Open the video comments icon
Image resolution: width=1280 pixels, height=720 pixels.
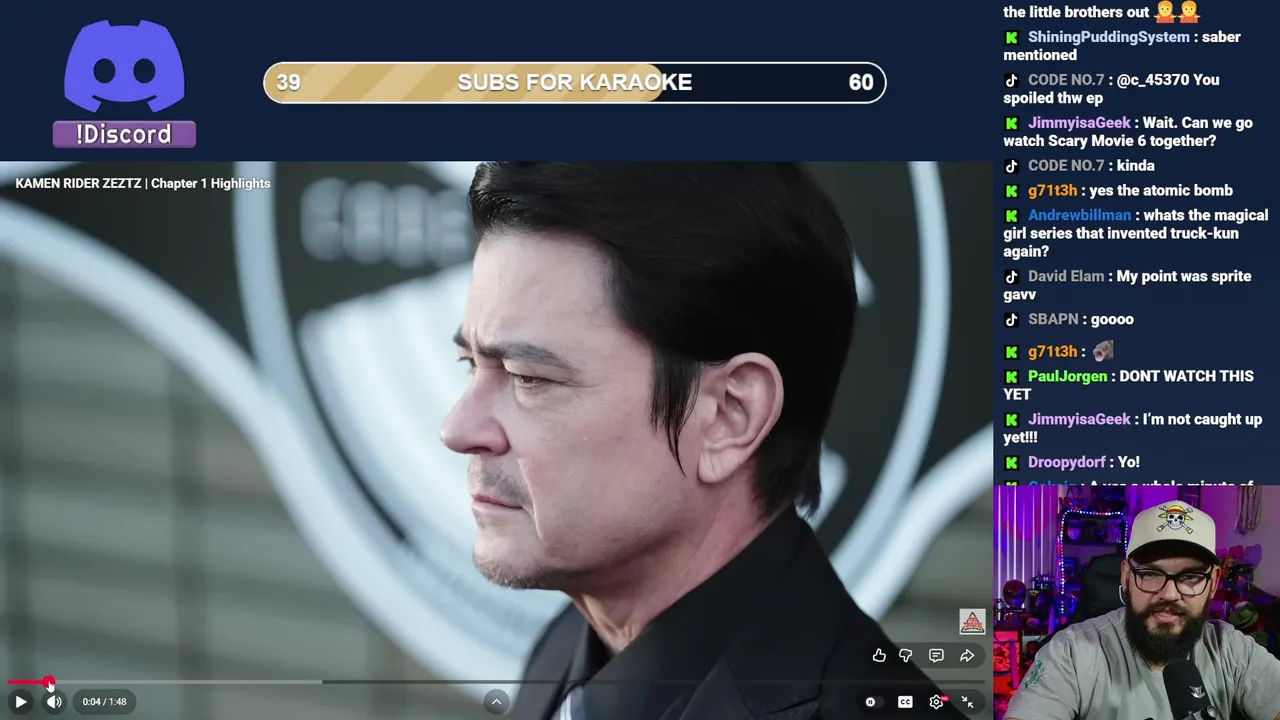936,656
